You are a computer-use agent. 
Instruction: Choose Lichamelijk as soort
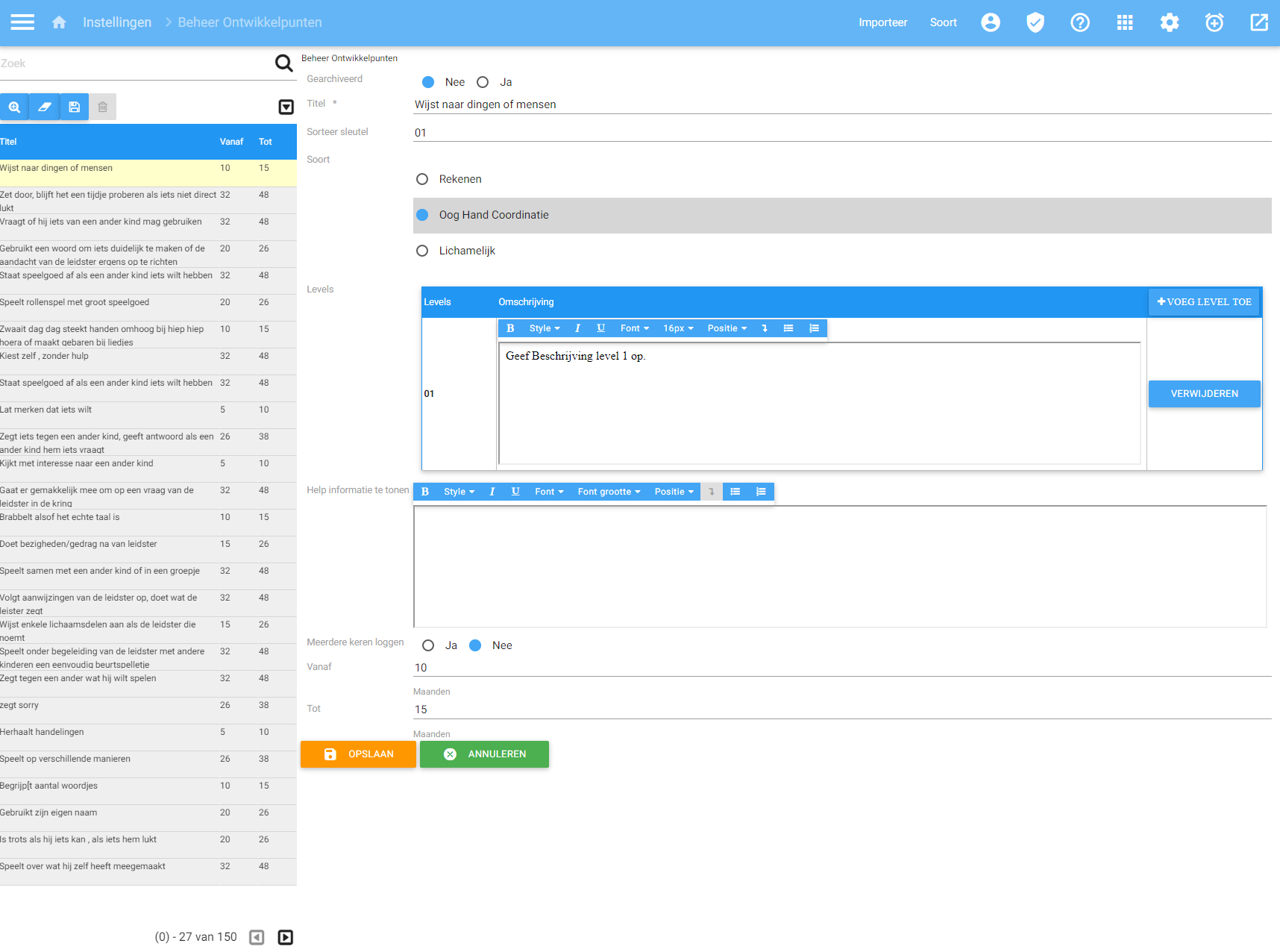pos(422,251)
